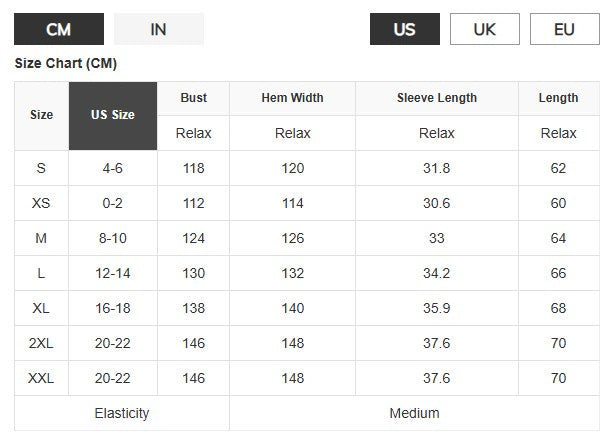Select the 2XL size row label
The width and height of the screenshot is (616, 447).
coord(41,343)
